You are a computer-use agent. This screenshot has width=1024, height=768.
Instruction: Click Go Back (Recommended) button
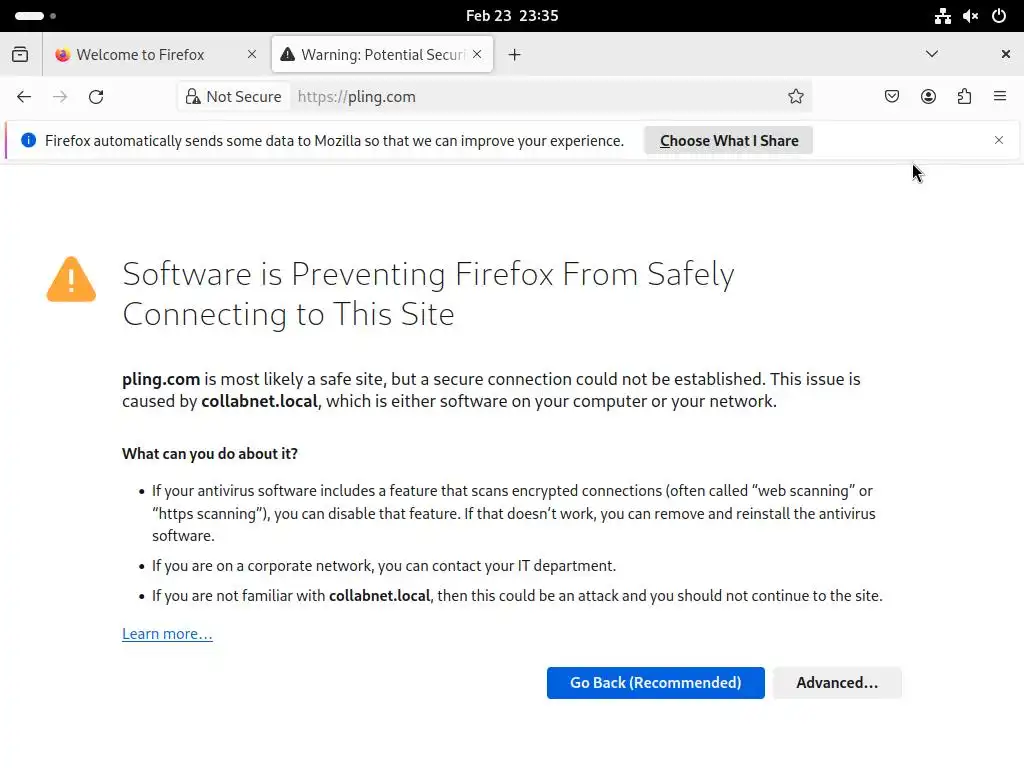pos(655,683)
